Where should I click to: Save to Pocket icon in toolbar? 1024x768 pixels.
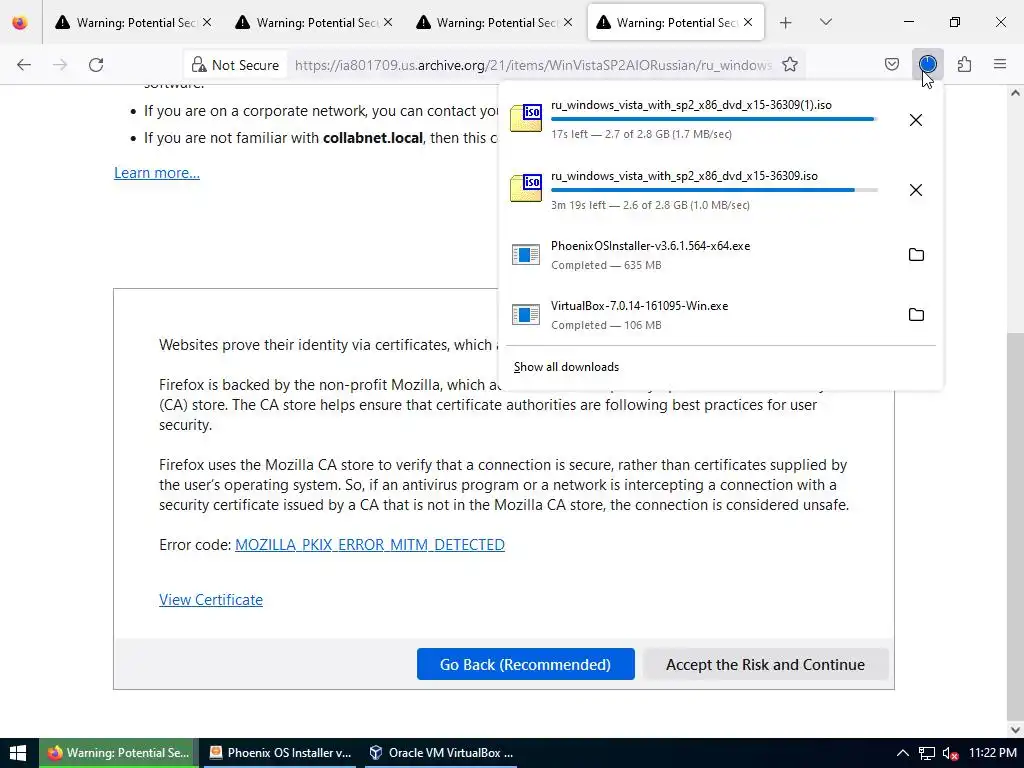892,64
